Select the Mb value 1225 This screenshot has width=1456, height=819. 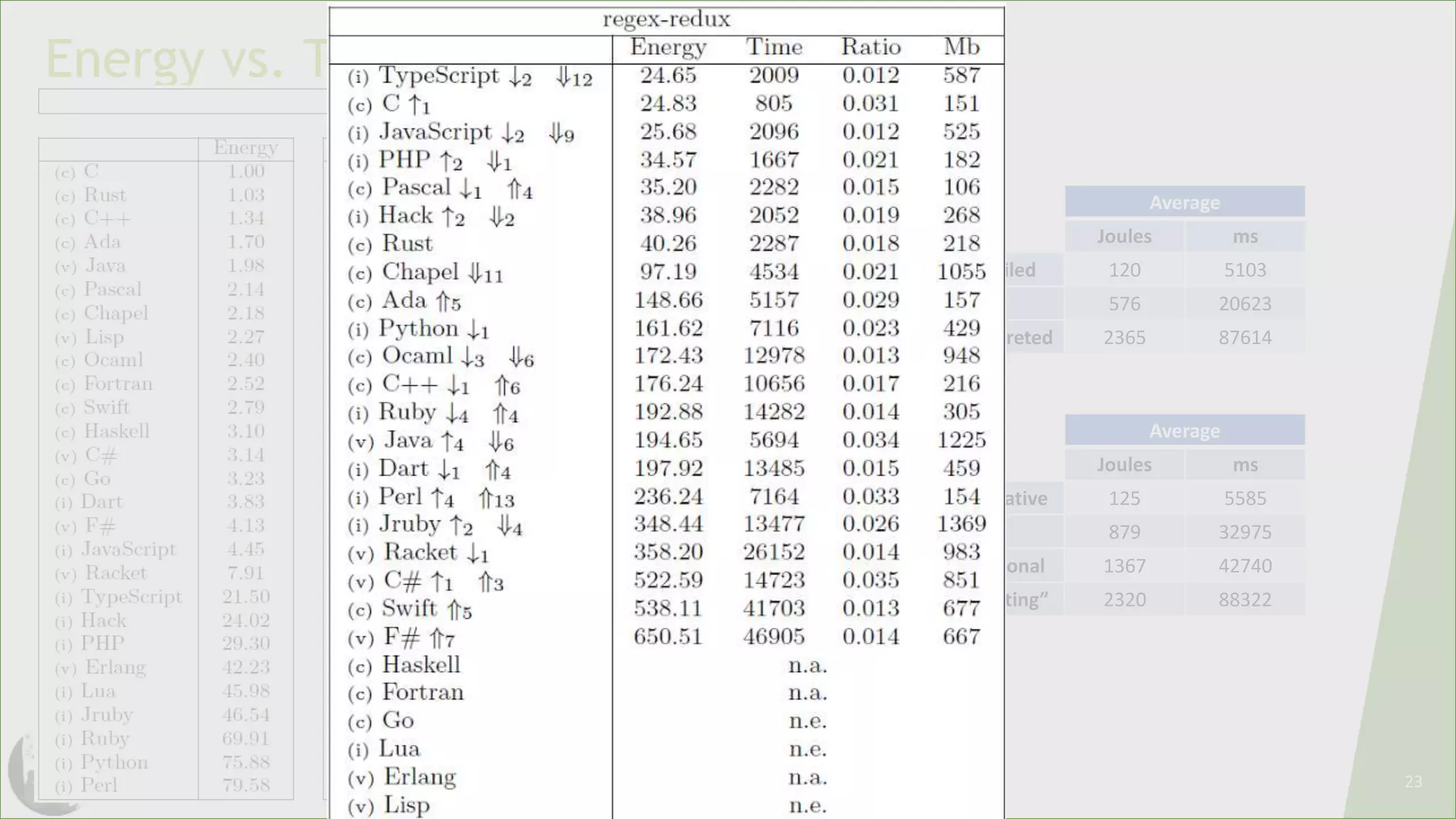click(x=961, y=440)
